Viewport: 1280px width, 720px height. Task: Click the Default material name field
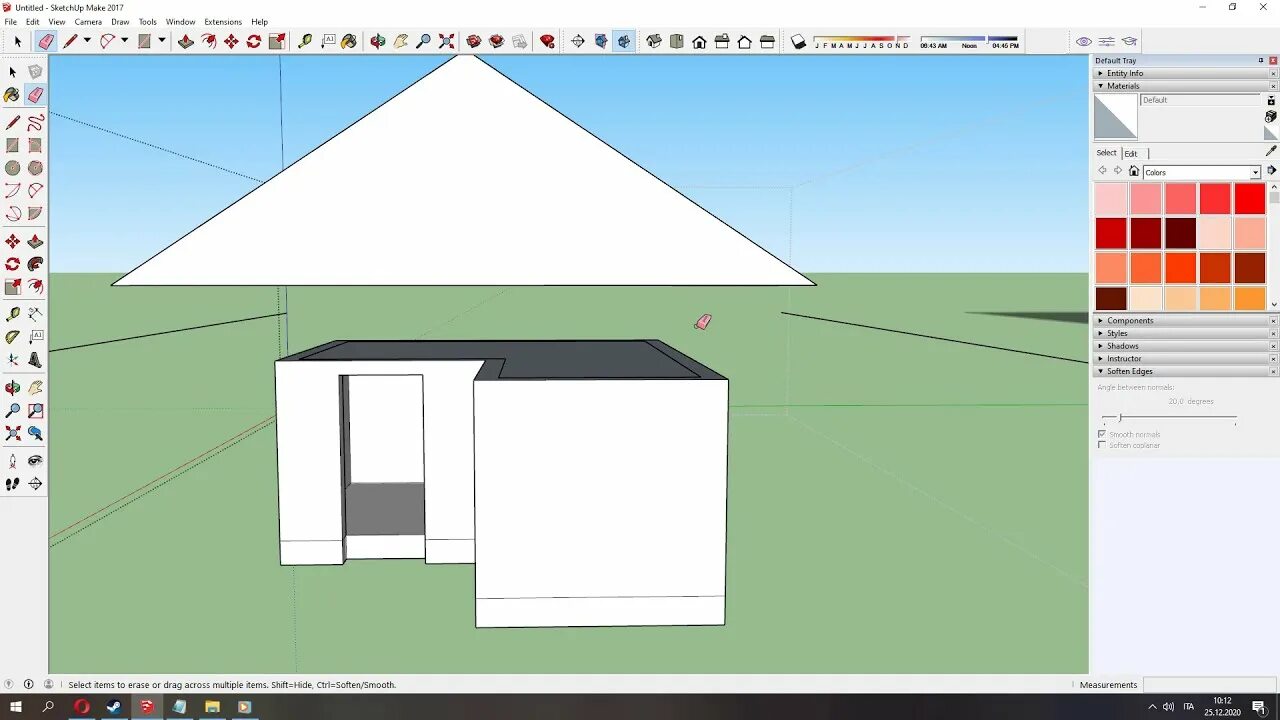tap(1201, 100)
